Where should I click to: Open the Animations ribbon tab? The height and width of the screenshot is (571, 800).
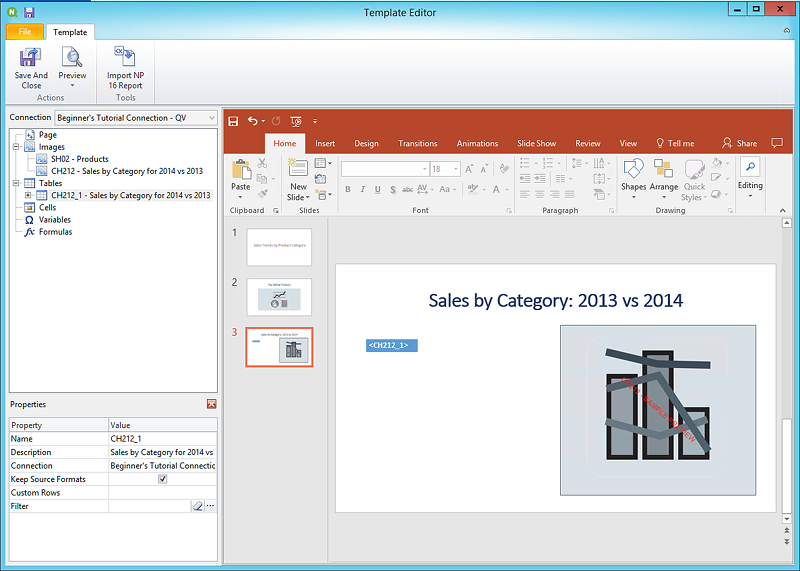(x=477, y=143)
